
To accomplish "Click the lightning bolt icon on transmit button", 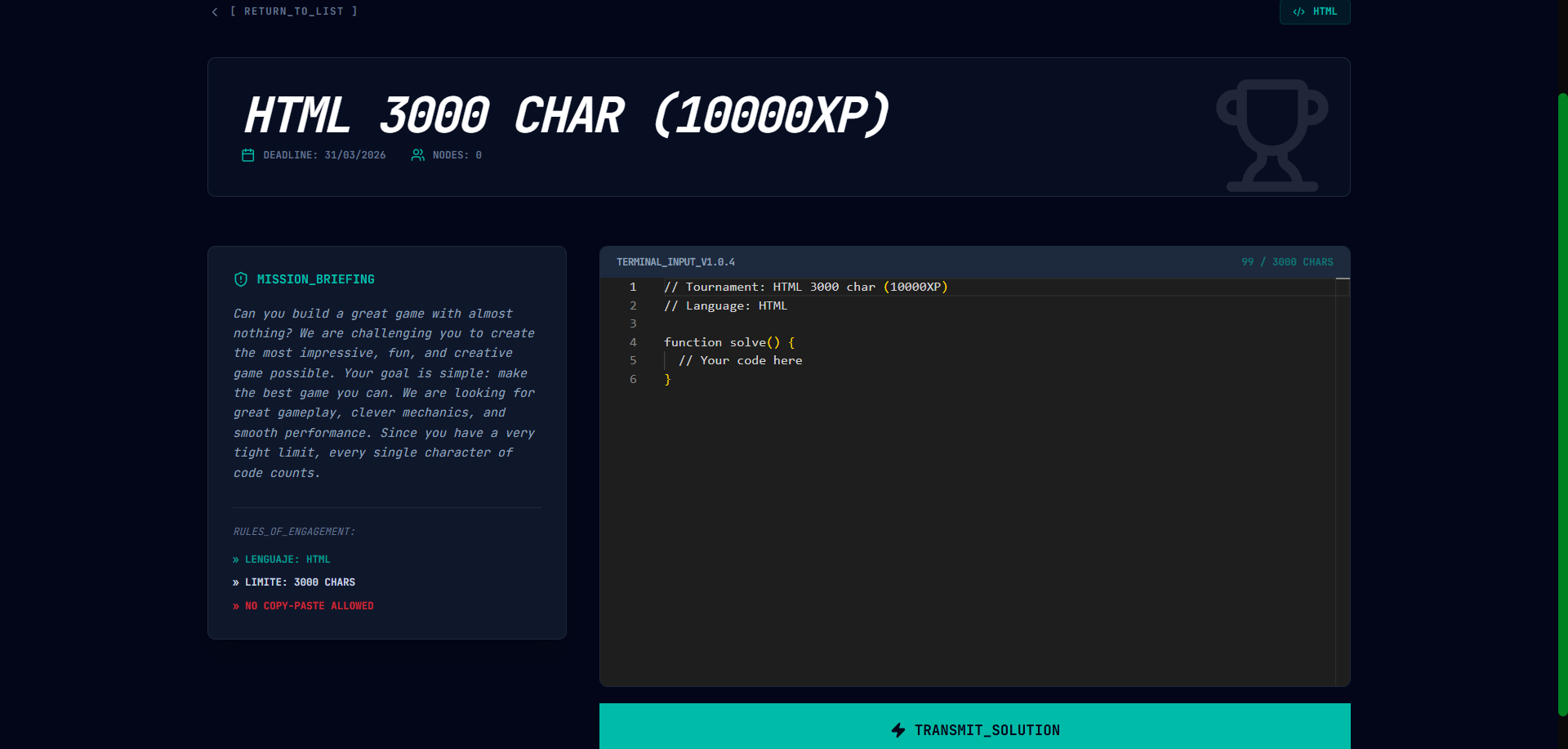I will tap(898, 730).
